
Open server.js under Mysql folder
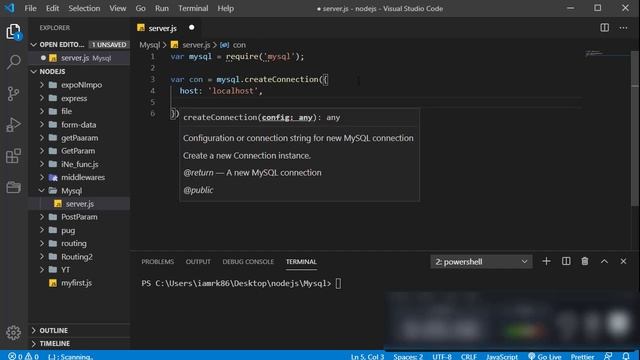pos(80,204)
